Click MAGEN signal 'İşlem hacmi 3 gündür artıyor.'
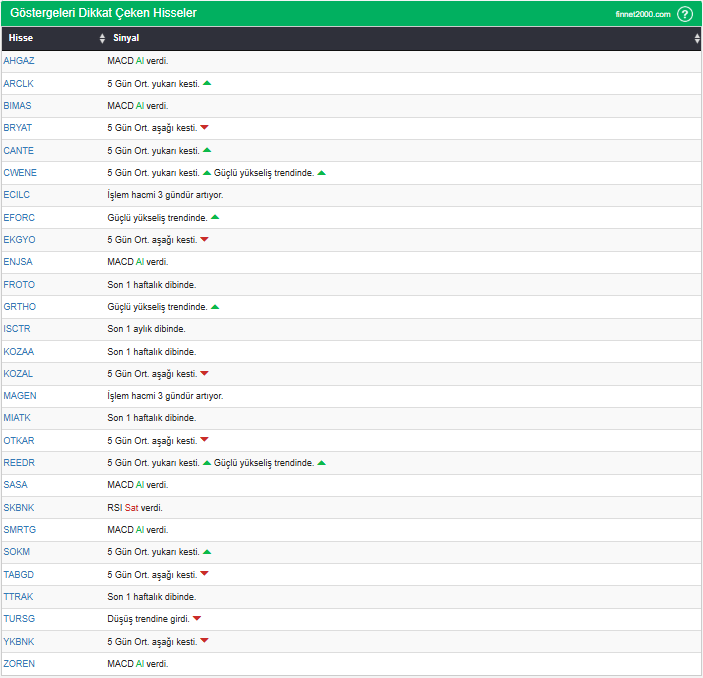 (165, 396)
